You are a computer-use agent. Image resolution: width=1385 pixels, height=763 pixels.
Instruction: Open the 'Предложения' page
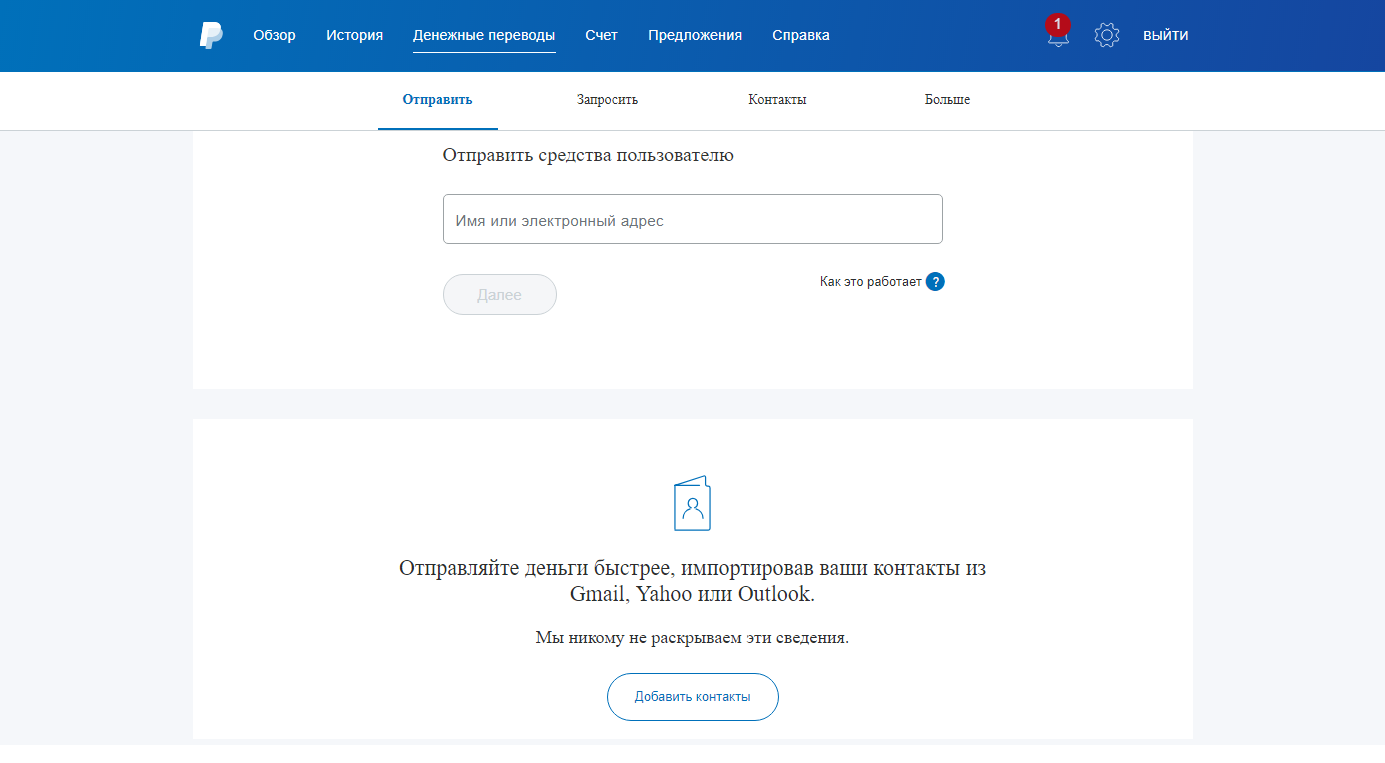(x=693, y=34)
